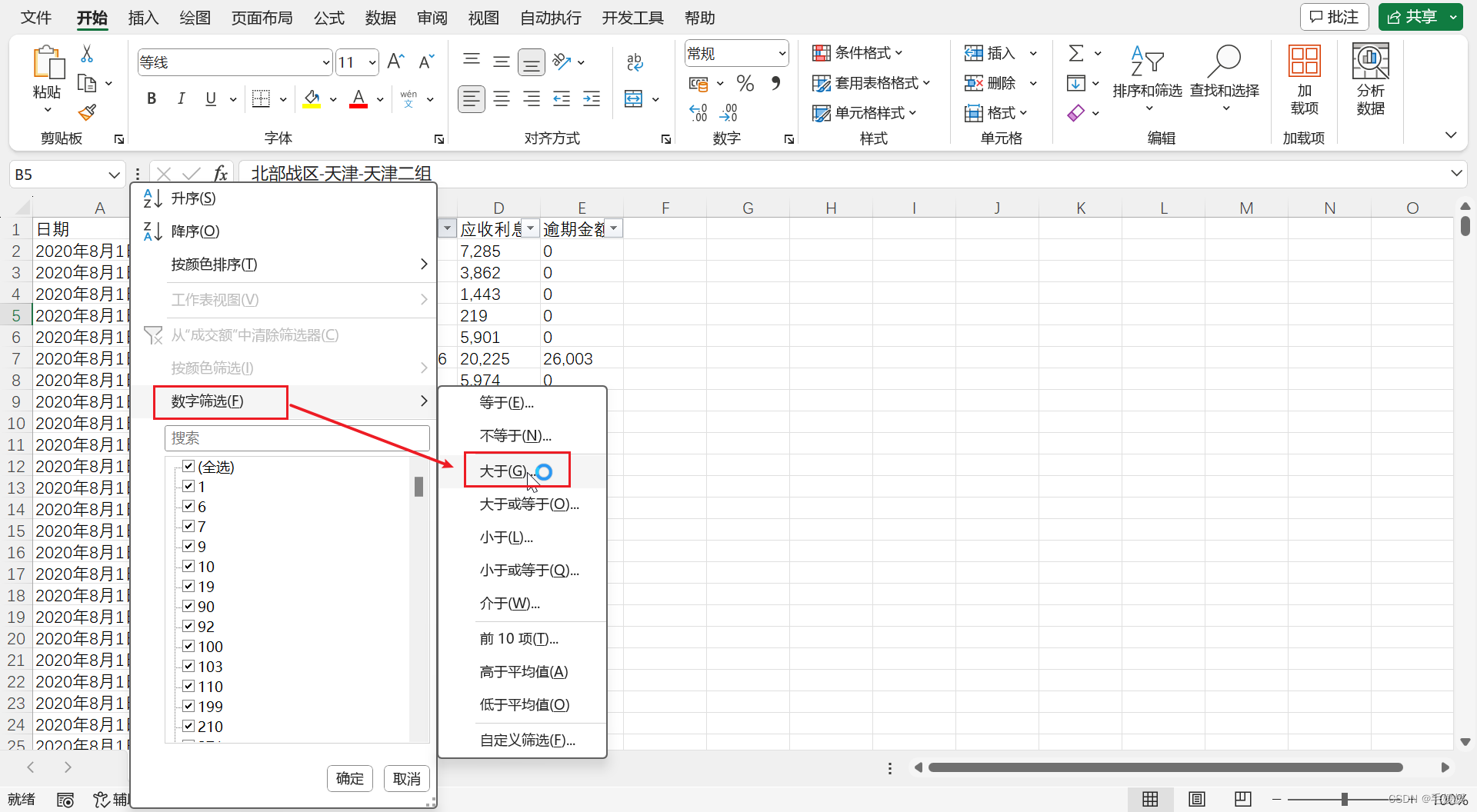Uncheck the value 100 checkbox

pos(188,646)
